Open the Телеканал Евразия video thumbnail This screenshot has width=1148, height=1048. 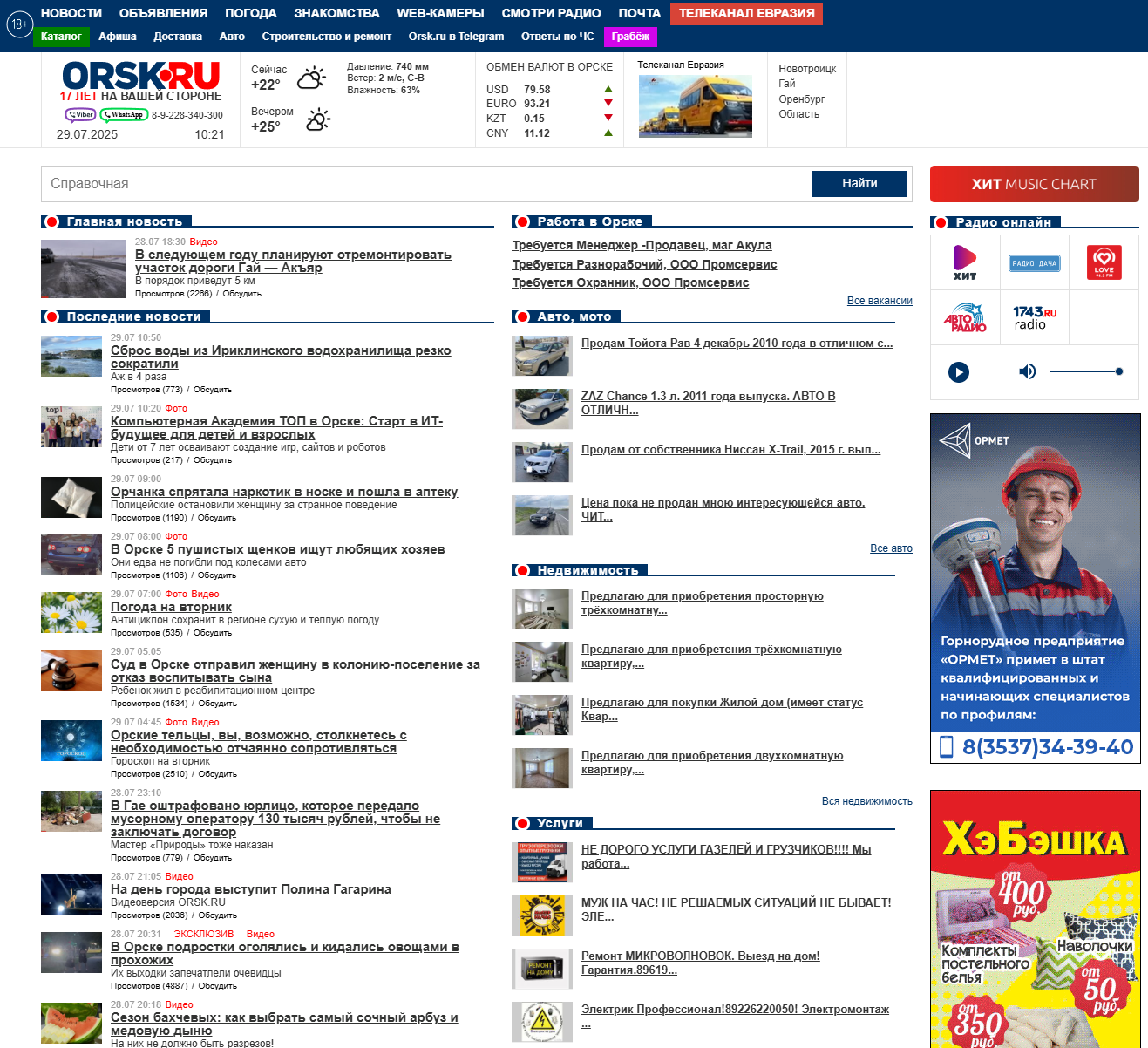[x=695, y=106]
